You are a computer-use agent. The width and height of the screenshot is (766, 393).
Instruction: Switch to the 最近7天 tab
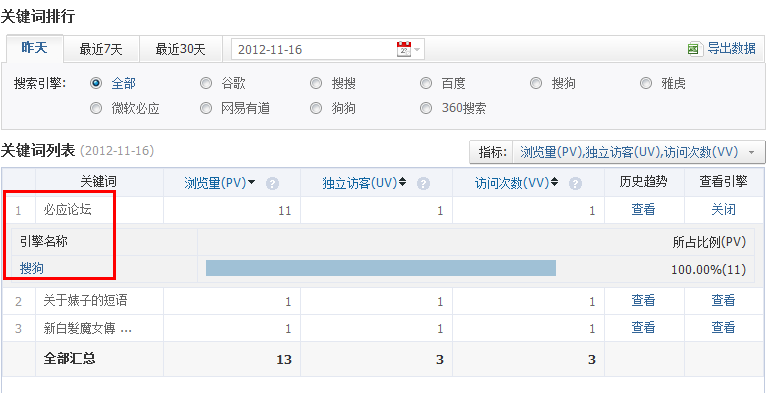101,49
